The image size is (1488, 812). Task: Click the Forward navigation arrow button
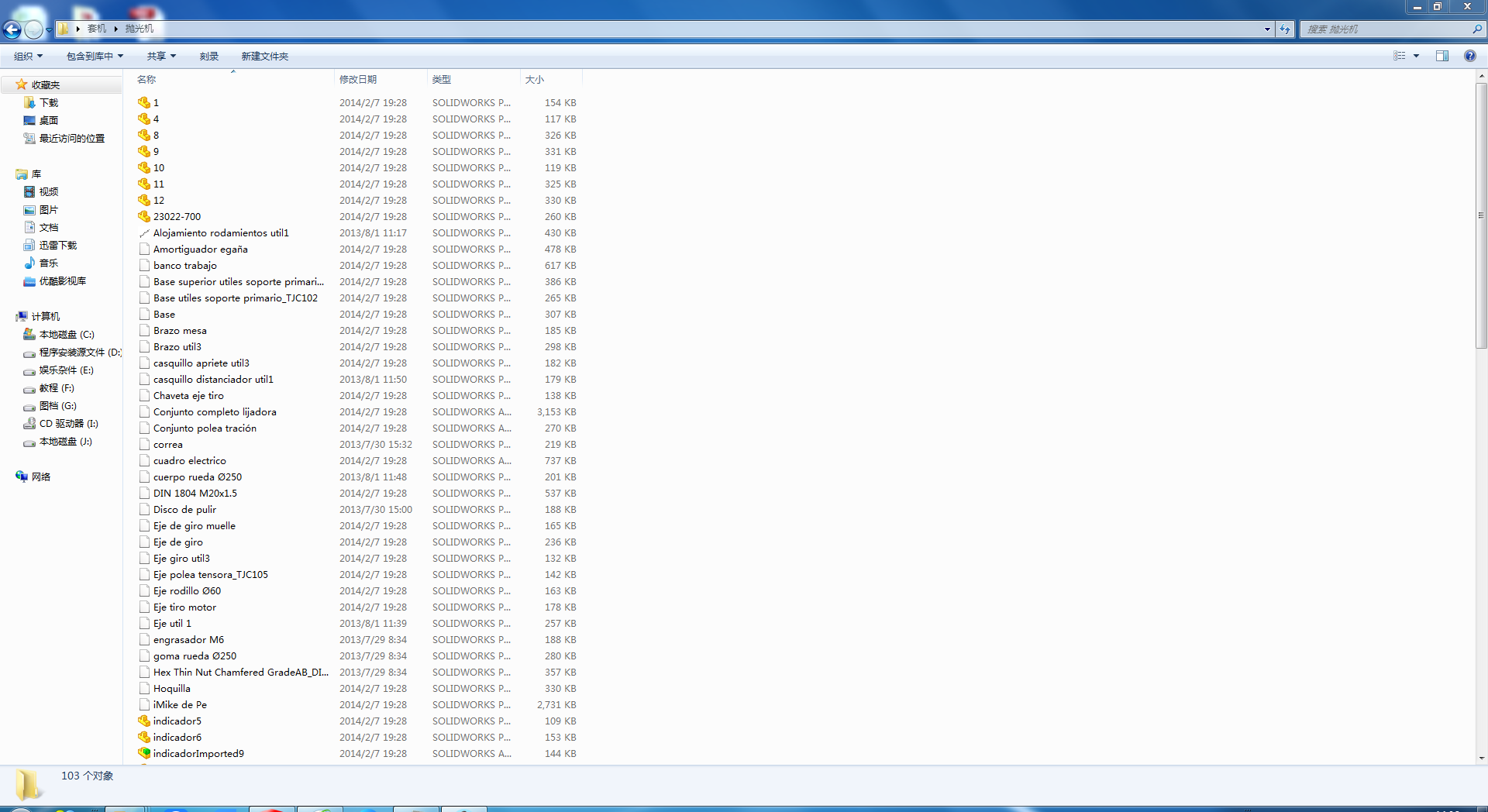click(x=33, y=29)
